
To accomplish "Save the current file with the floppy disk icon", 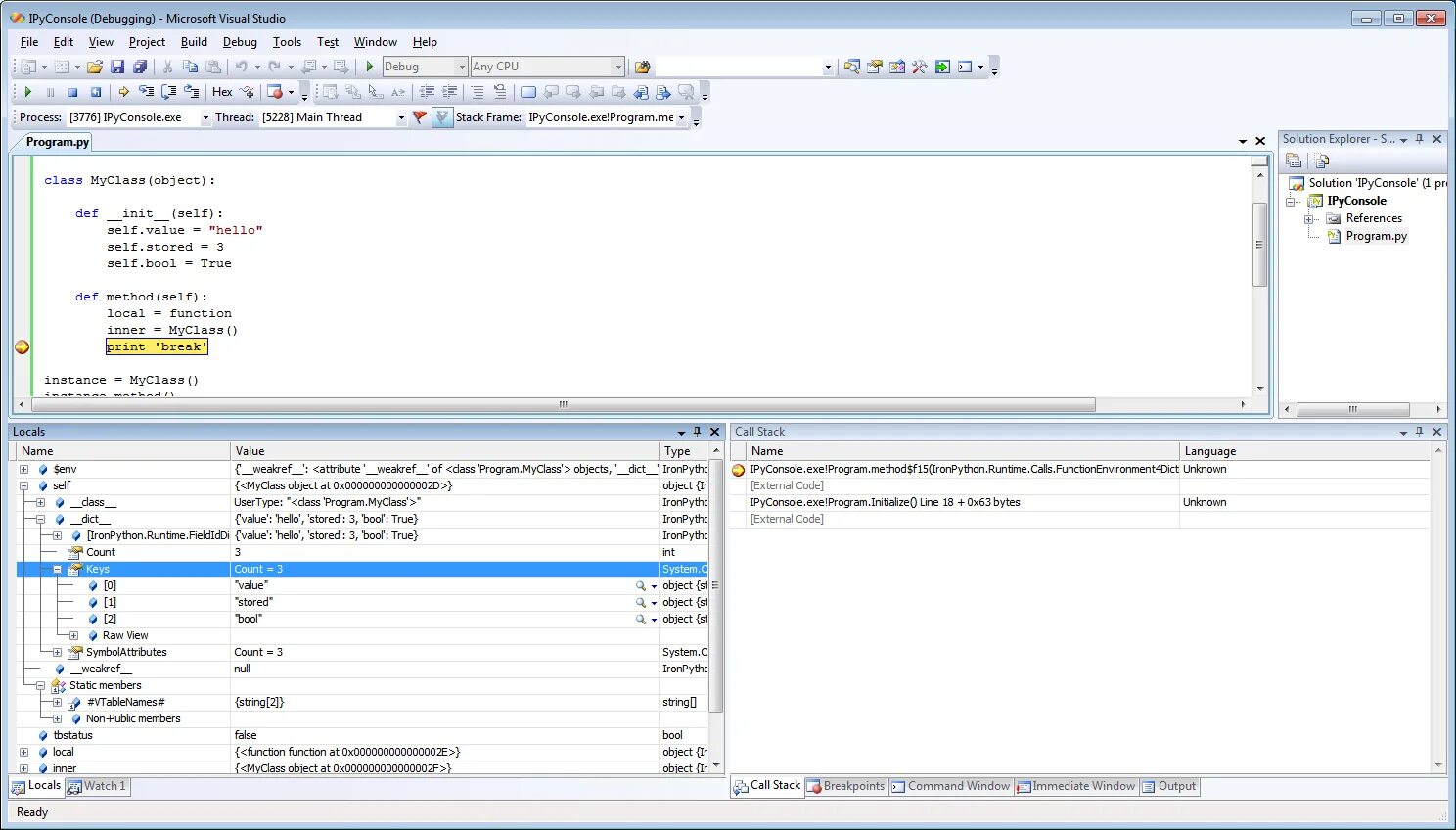I will pos(117,67).
